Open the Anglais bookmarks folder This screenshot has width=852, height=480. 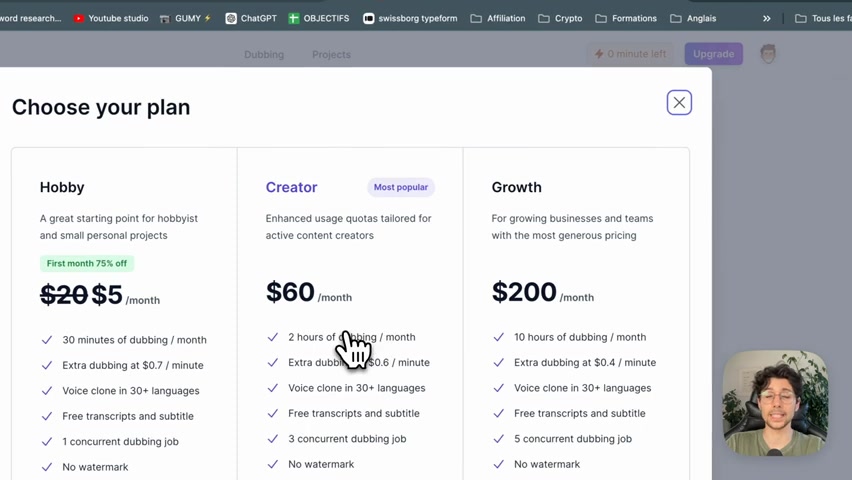pyautogui.click(x=693, y=18)
